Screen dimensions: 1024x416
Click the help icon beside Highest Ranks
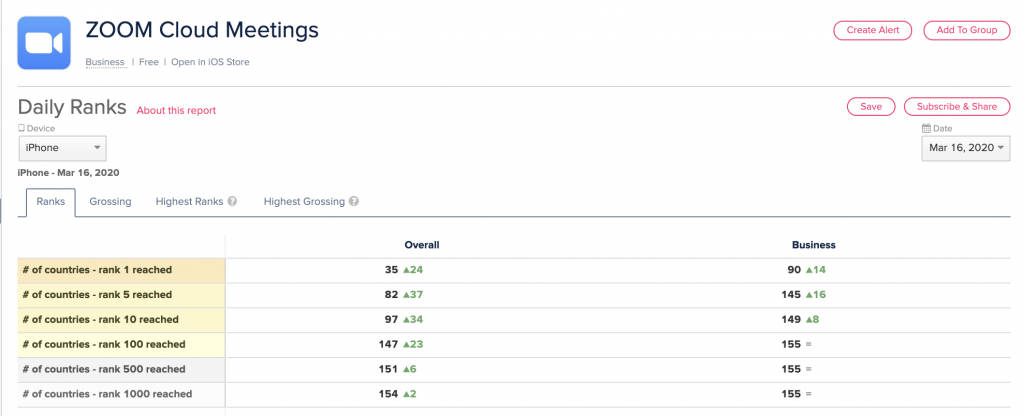click(x=232, y=202)
